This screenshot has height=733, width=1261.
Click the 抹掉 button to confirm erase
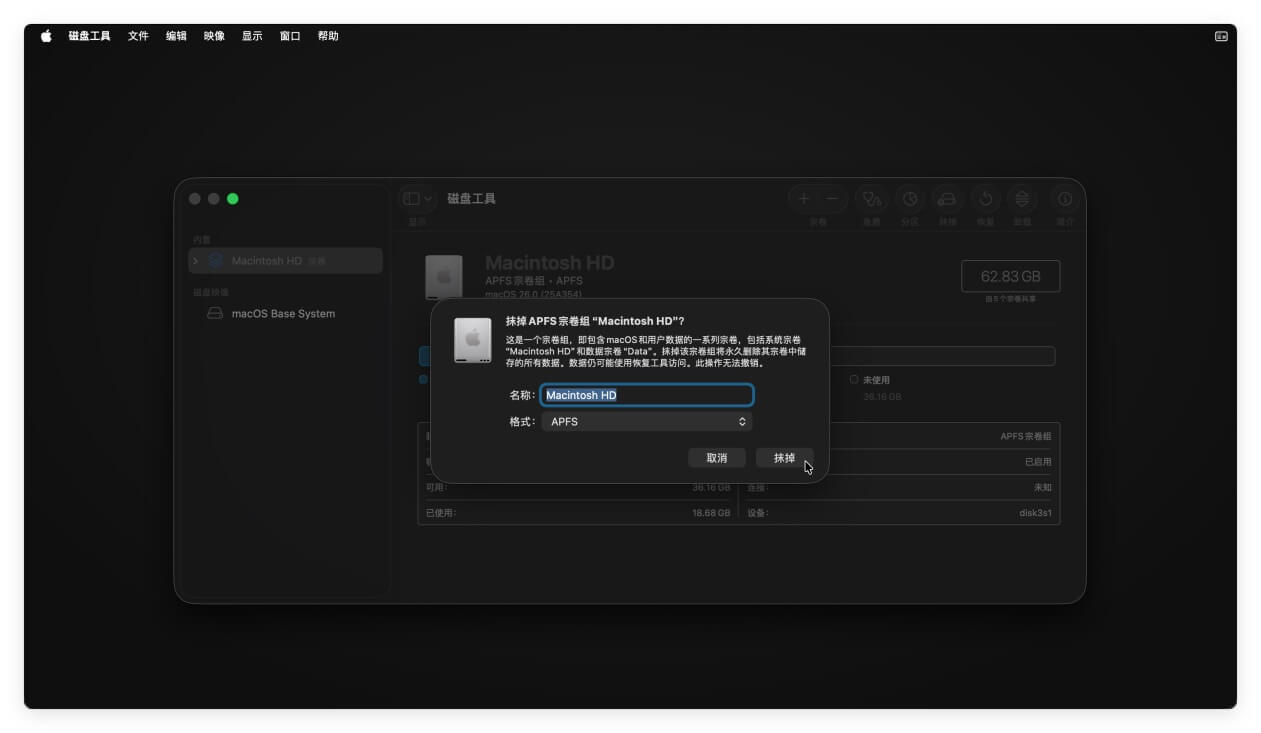[784, 458]
